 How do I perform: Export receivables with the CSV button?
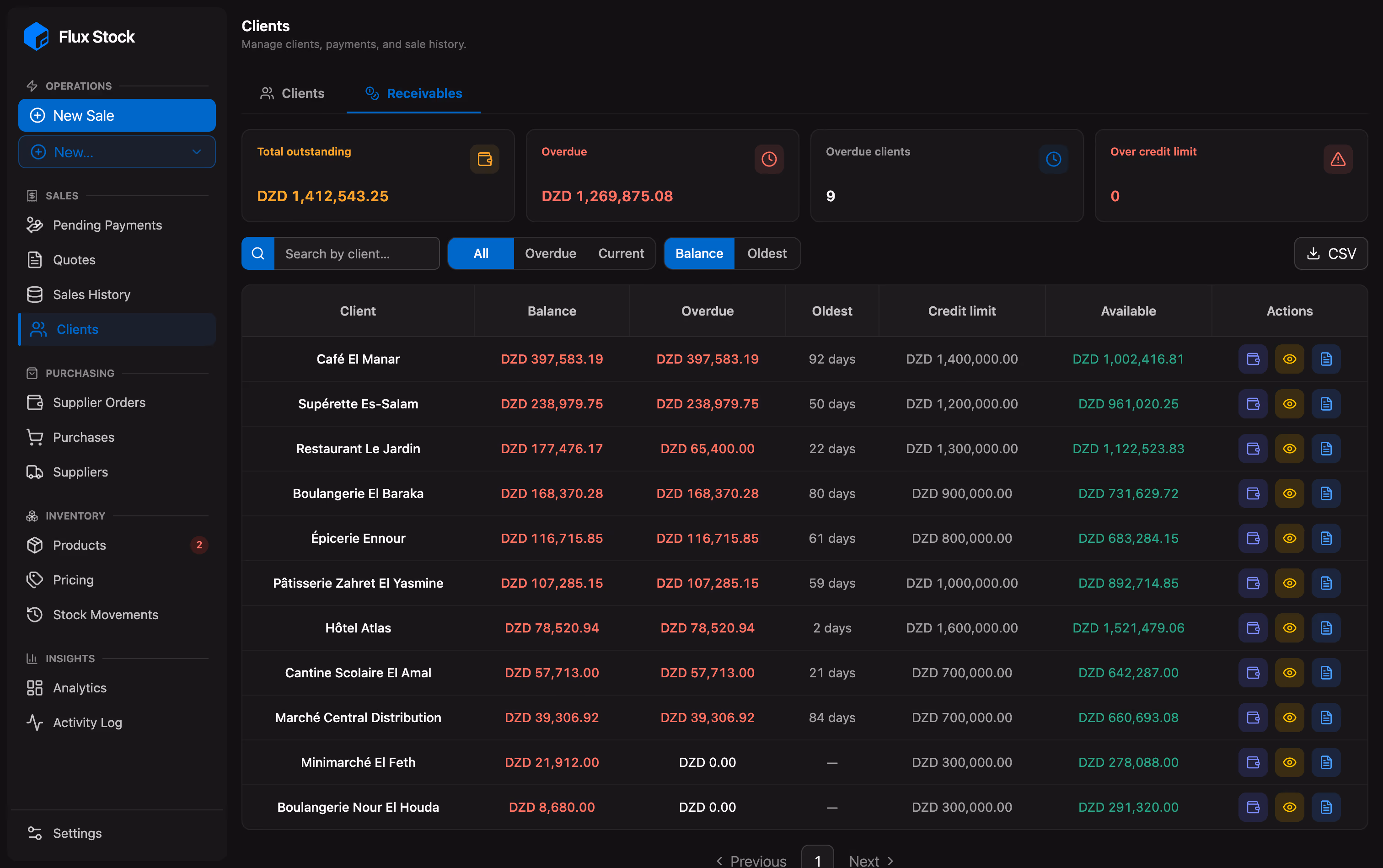(1331, 253)
